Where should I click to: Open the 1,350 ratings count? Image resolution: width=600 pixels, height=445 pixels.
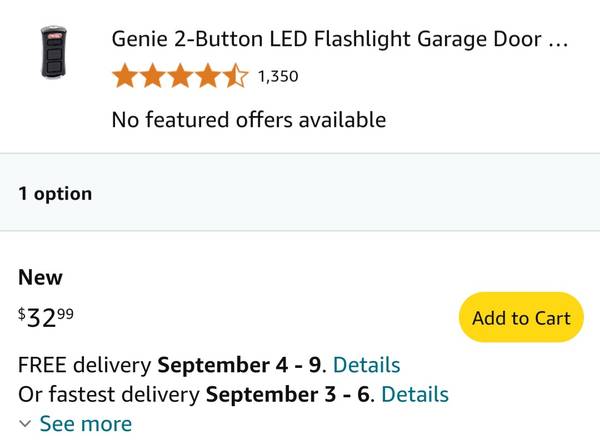(x=278, y=76)
